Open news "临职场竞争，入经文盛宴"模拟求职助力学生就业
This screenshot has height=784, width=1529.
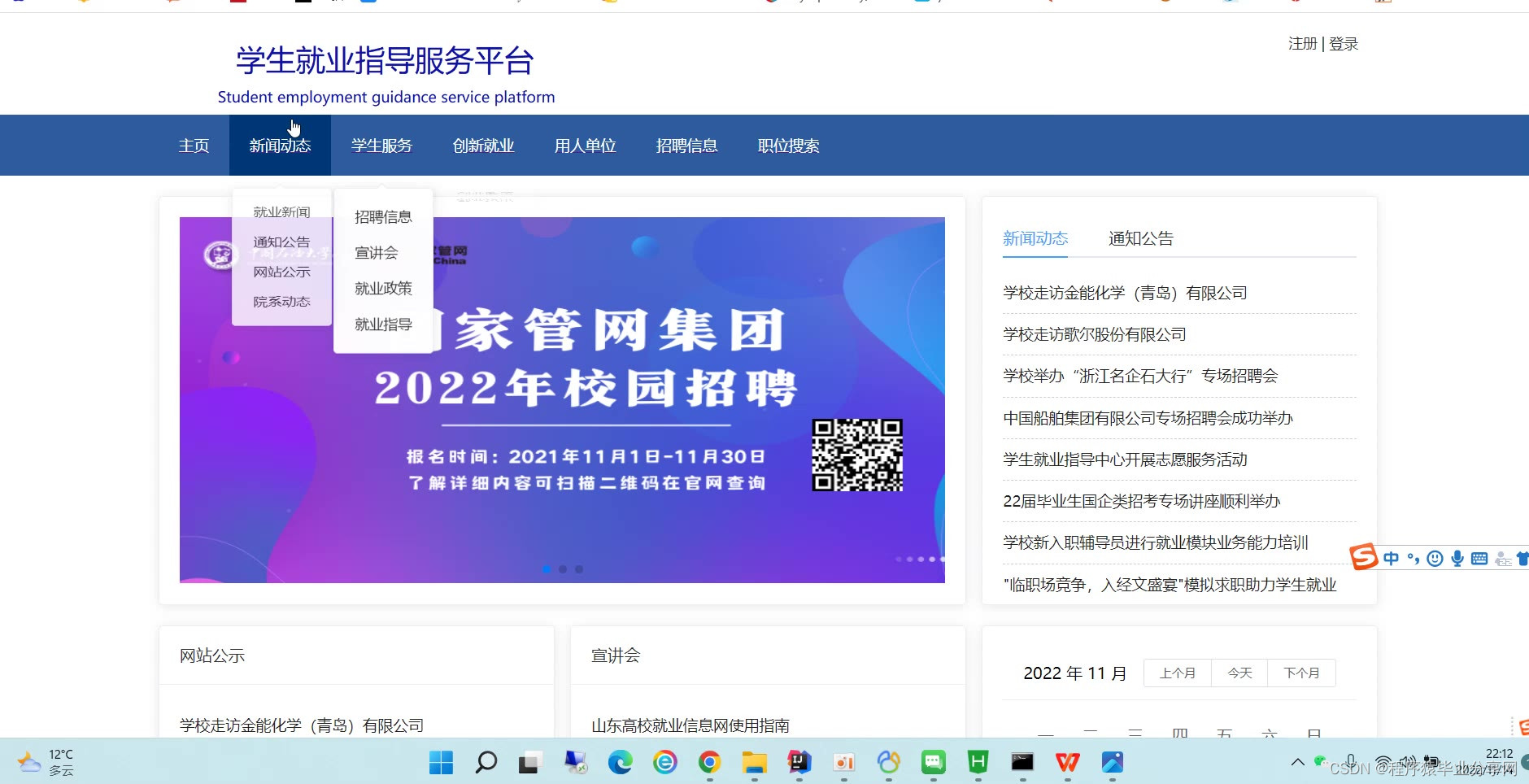click(1170, 585)
